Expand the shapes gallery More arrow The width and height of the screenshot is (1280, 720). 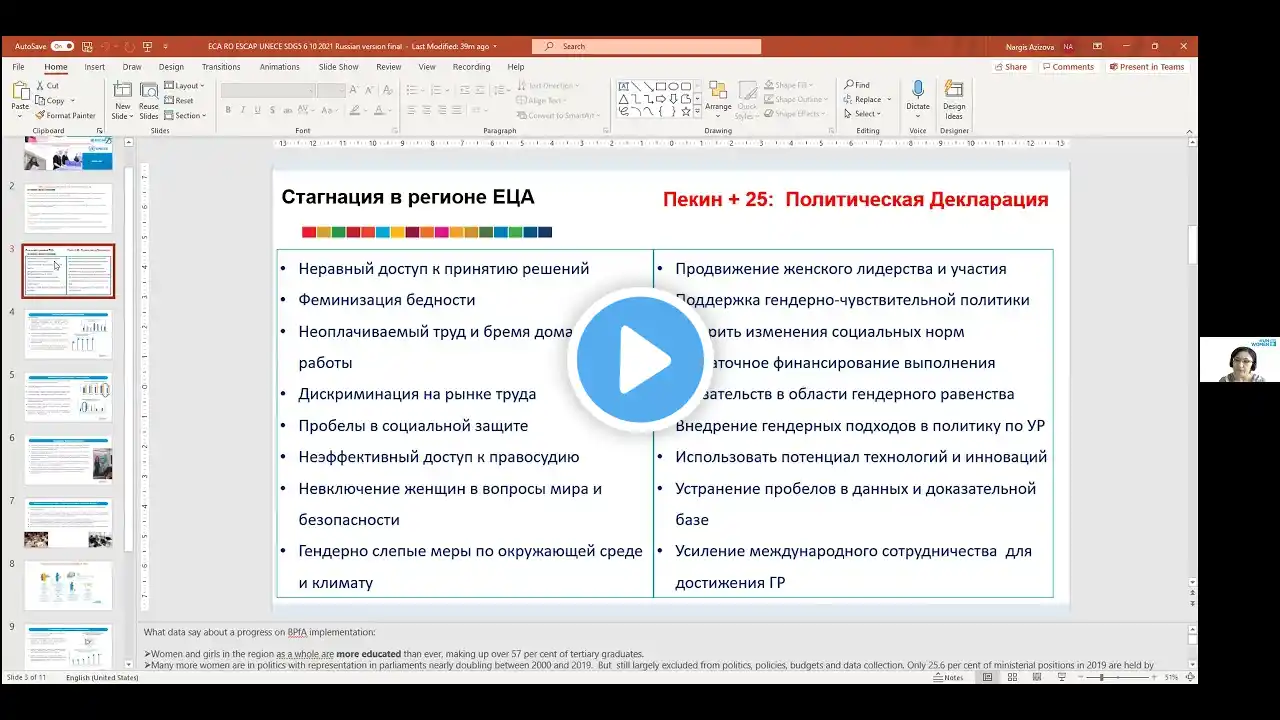pyautogui.click(x=697, y=111)
